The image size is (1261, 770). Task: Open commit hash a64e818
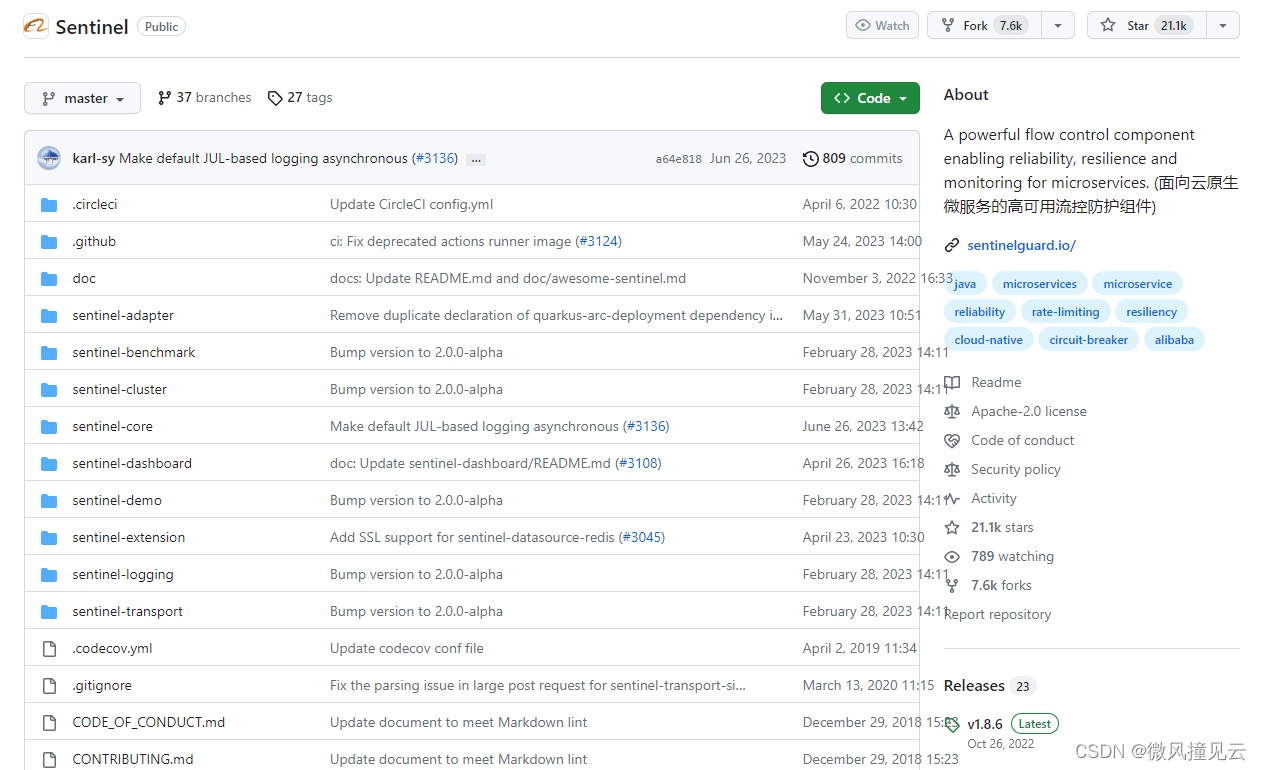click(679, 159)
